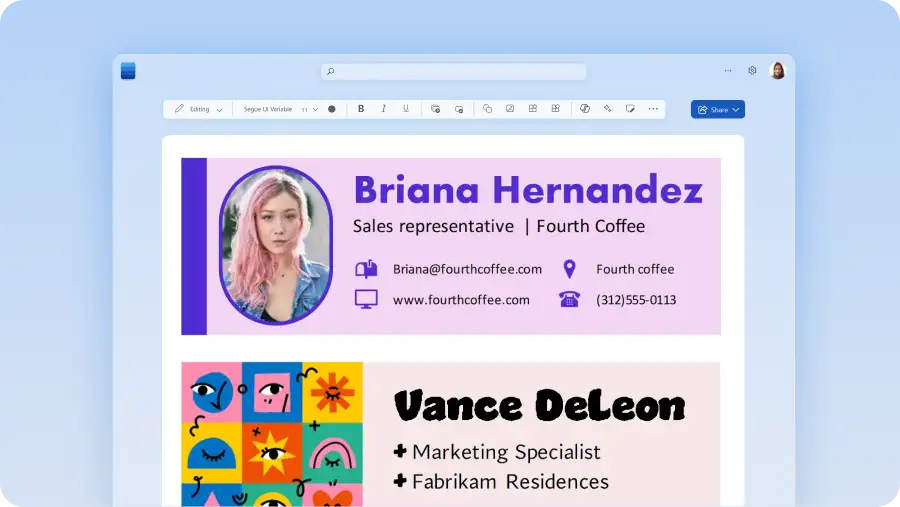Click the monitor icon beside website
This screenshot has height=507, width=900.
(x=366, y=299)
